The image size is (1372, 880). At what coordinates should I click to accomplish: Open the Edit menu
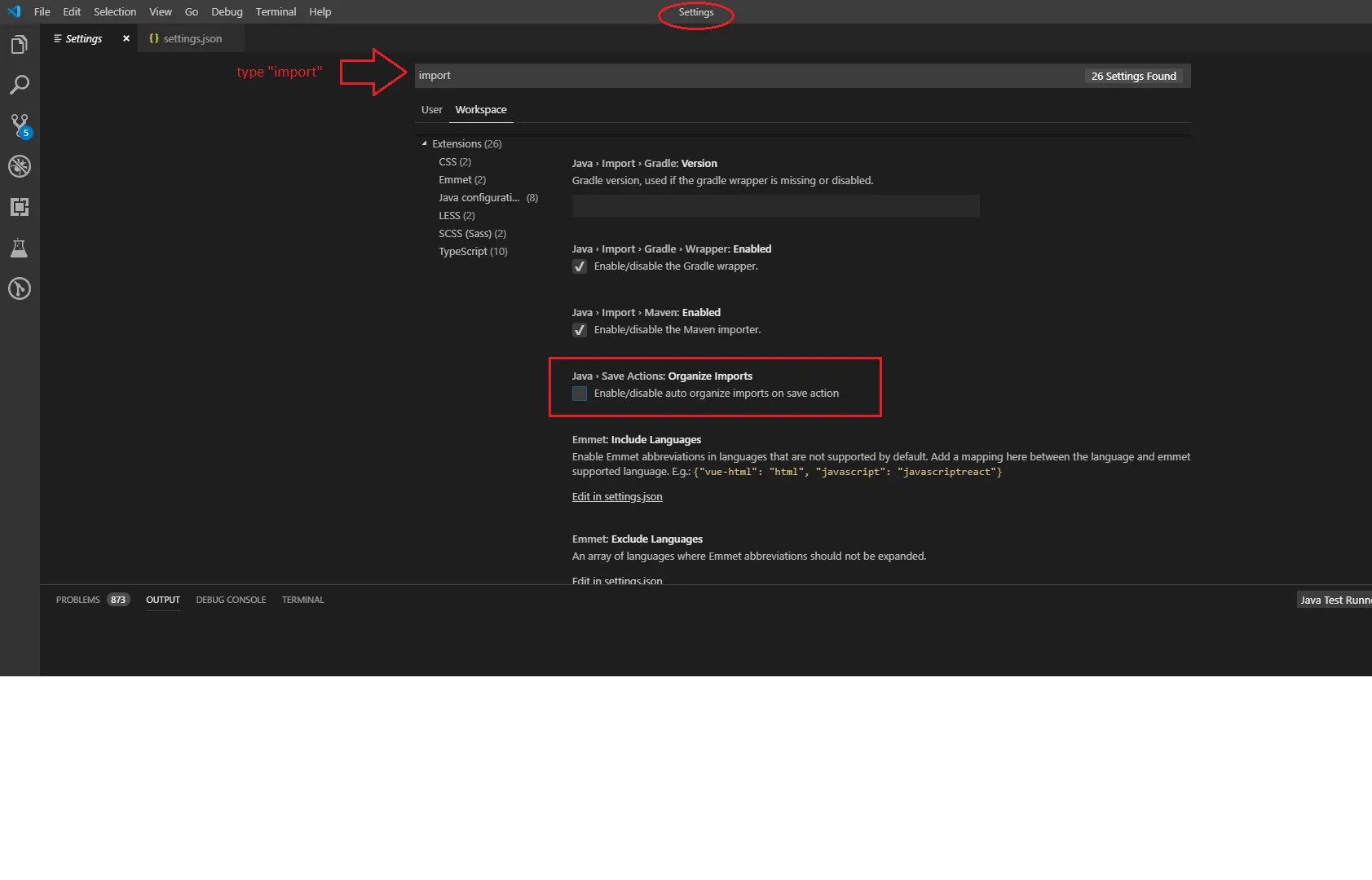(x=72, y=11)
